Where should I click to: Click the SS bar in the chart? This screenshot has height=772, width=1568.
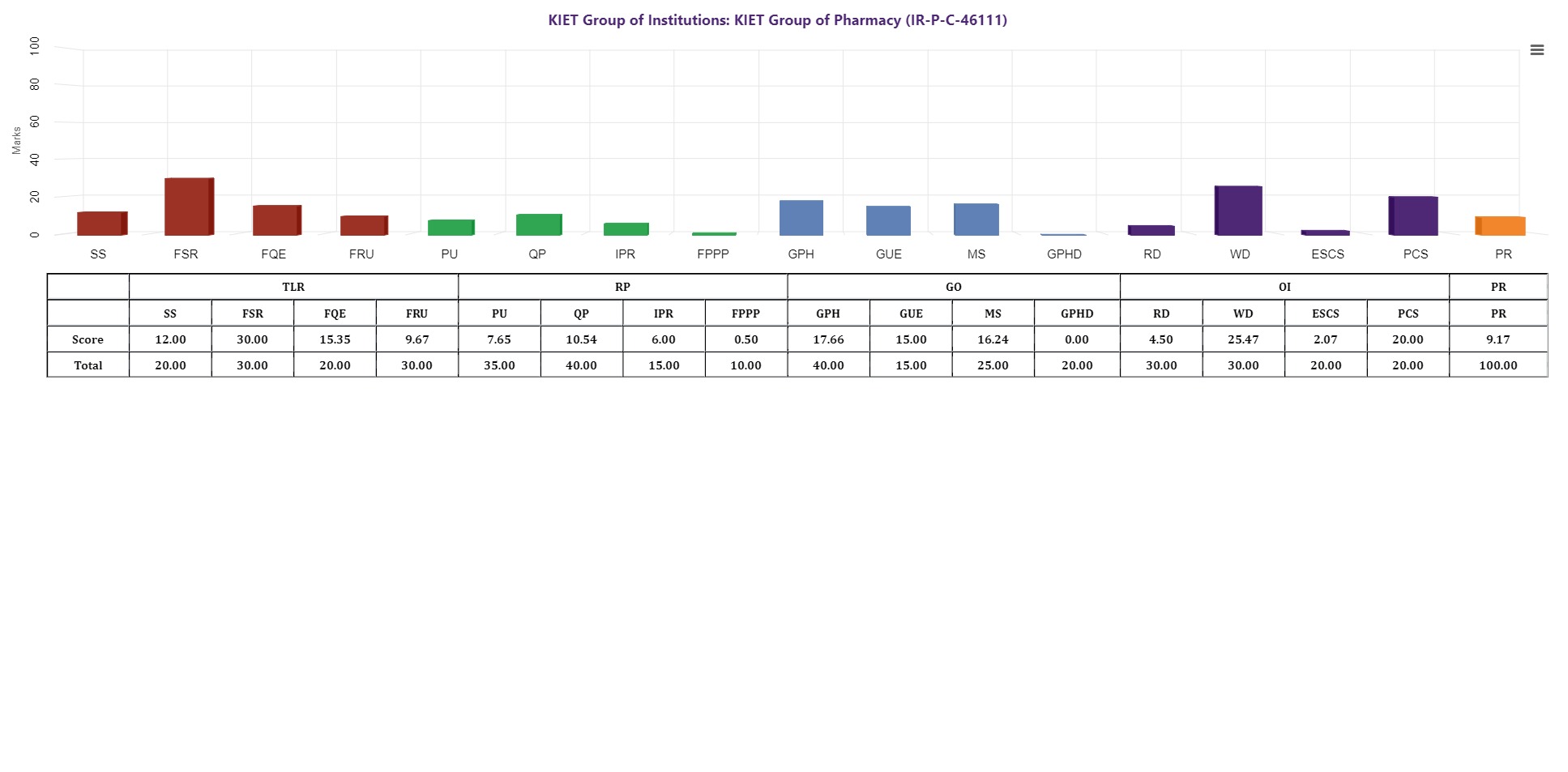click(x=102, y=224)
